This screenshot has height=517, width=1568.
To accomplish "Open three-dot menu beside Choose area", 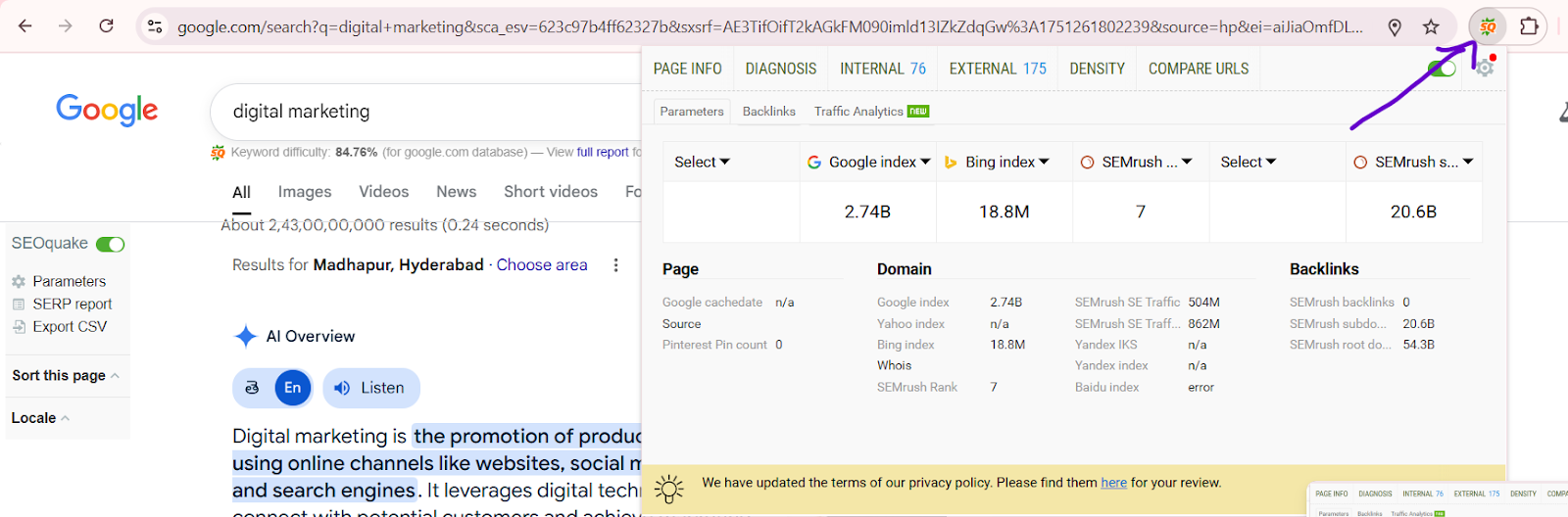I will [615, 264].
